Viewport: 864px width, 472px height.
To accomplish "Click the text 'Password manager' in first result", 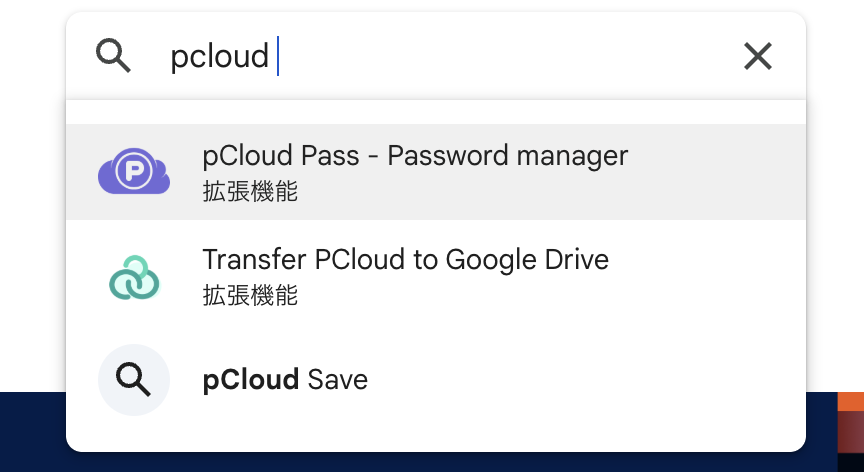I will [x=507, y=156].
